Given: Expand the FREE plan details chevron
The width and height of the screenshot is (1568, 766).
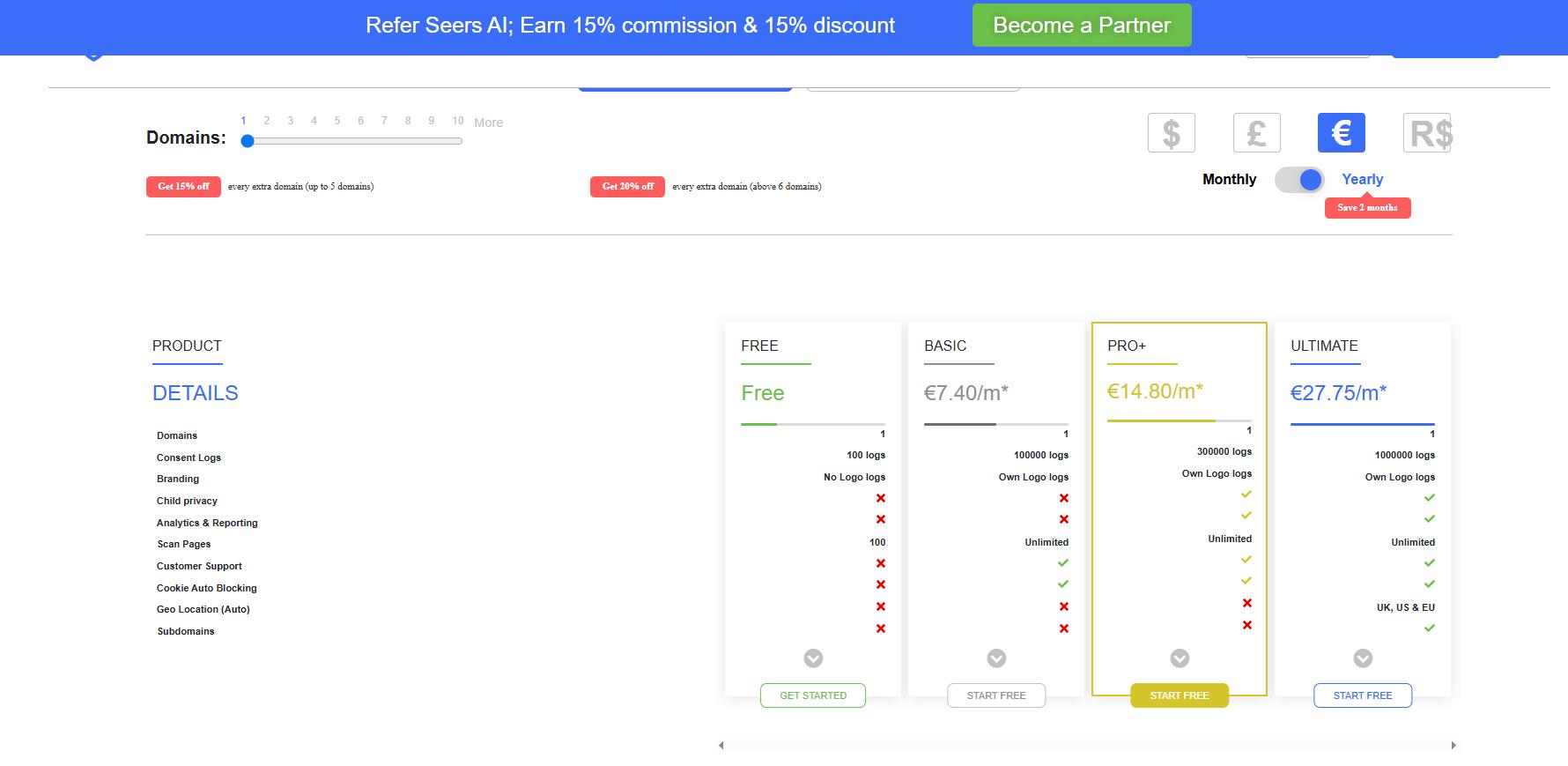Looking at the screenshot, I should tap(813, 658).
